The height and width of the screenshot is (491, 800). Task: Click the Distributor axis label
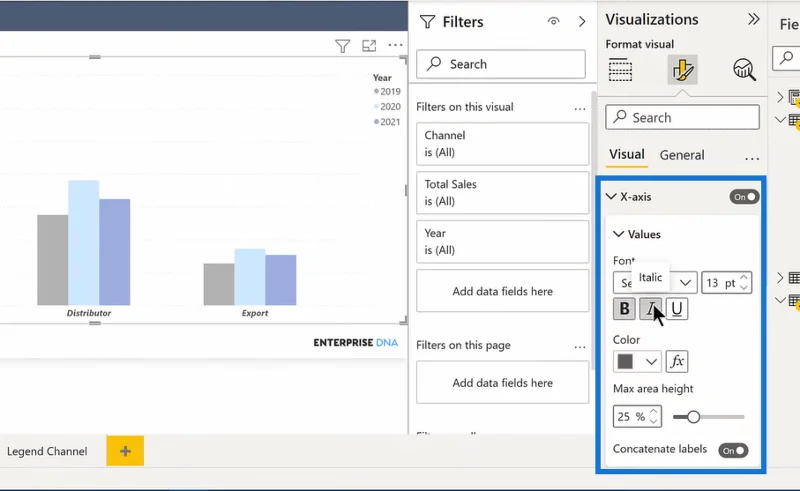point(89,313)
